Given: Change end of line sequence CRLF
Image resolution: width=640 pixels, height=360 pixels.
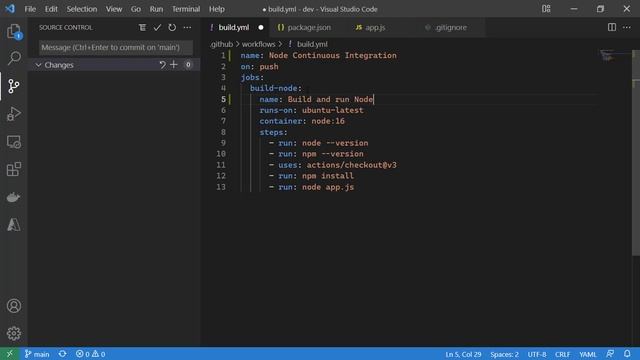Looking at the screenshot, I should [x=562, y=354].
